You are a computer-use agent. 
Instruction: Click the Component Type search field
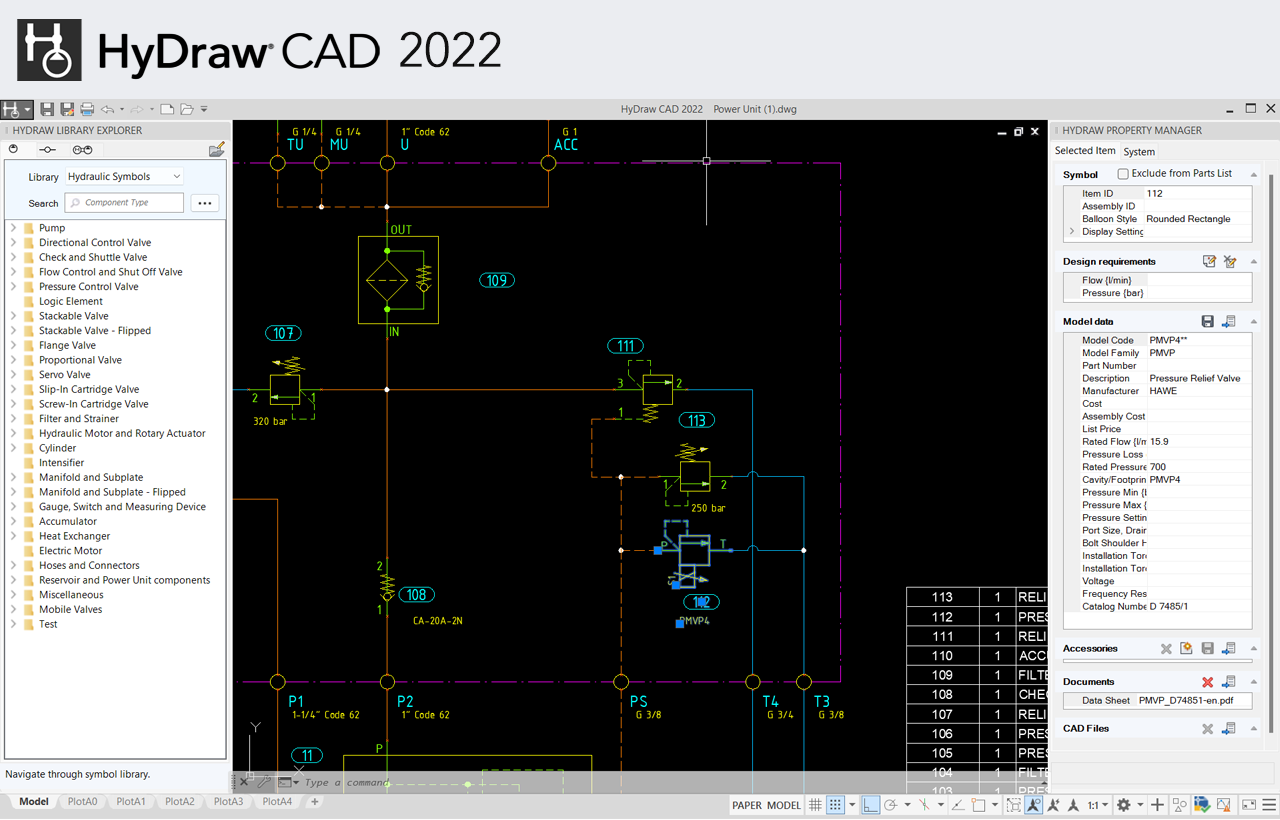(x=124, y=203)
